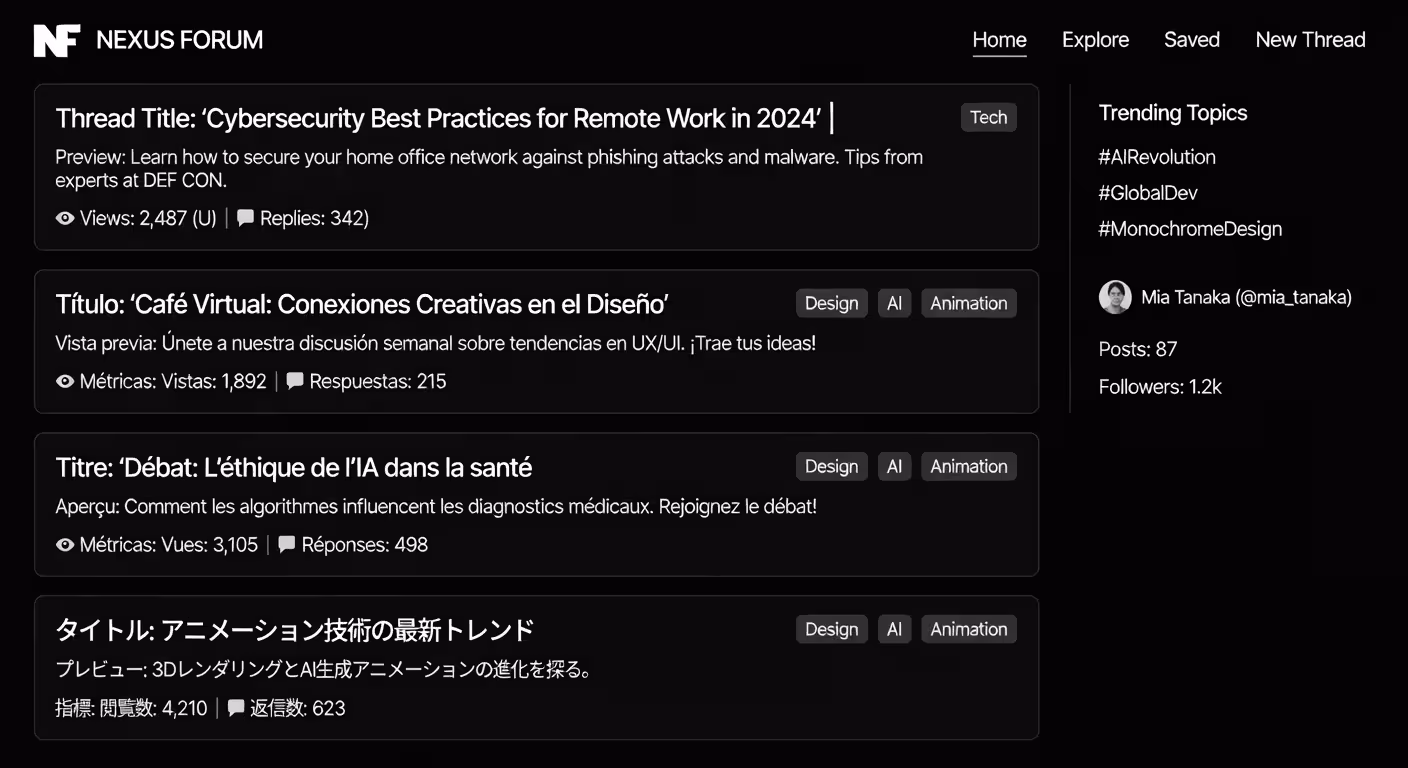Open the Saved threads section
Viewport: 1408px width, 768px height.
pyautogui.click(x=1191, y=40)
